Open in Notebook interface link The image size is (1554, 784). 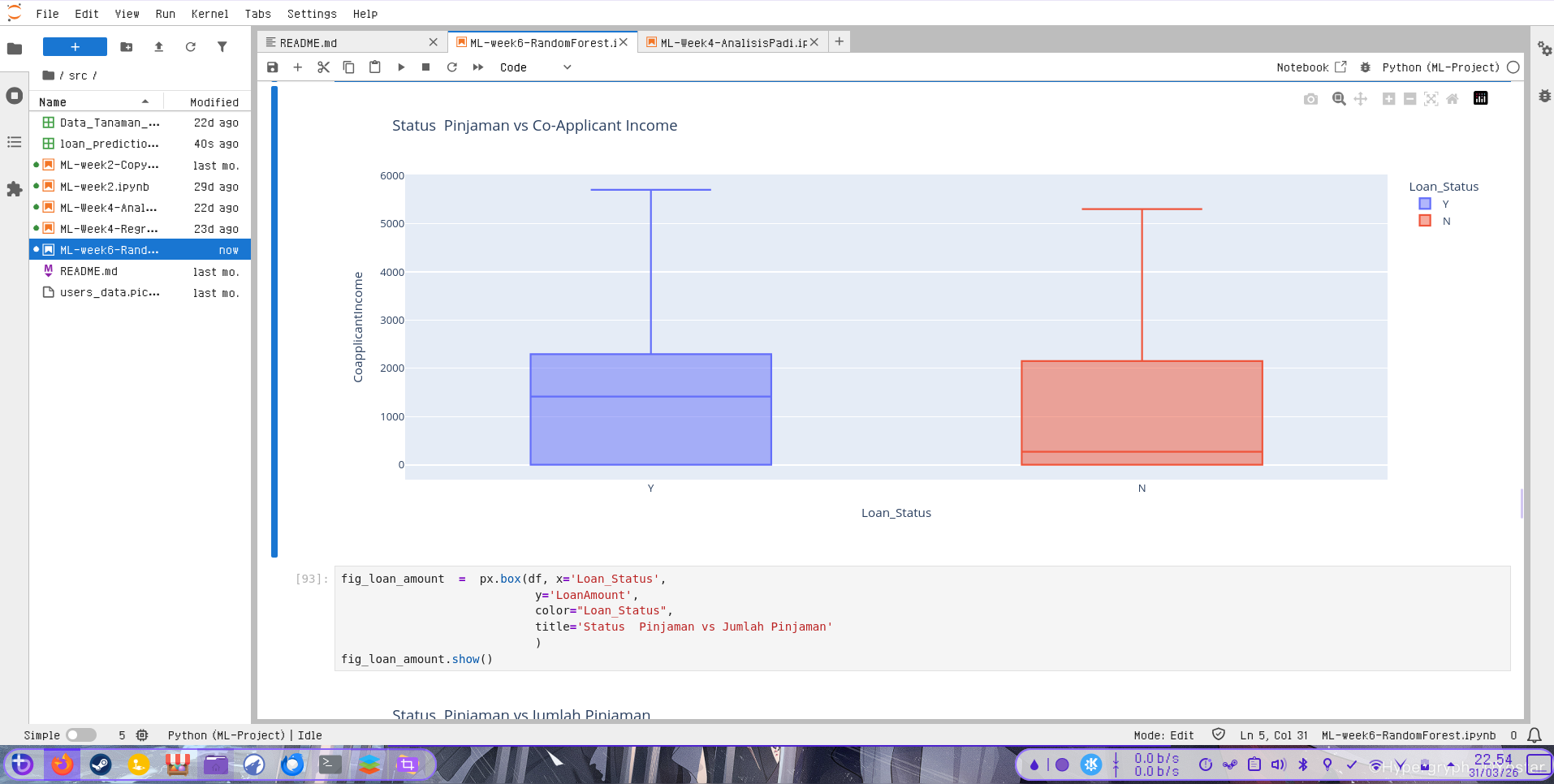tap(1310, 67)
